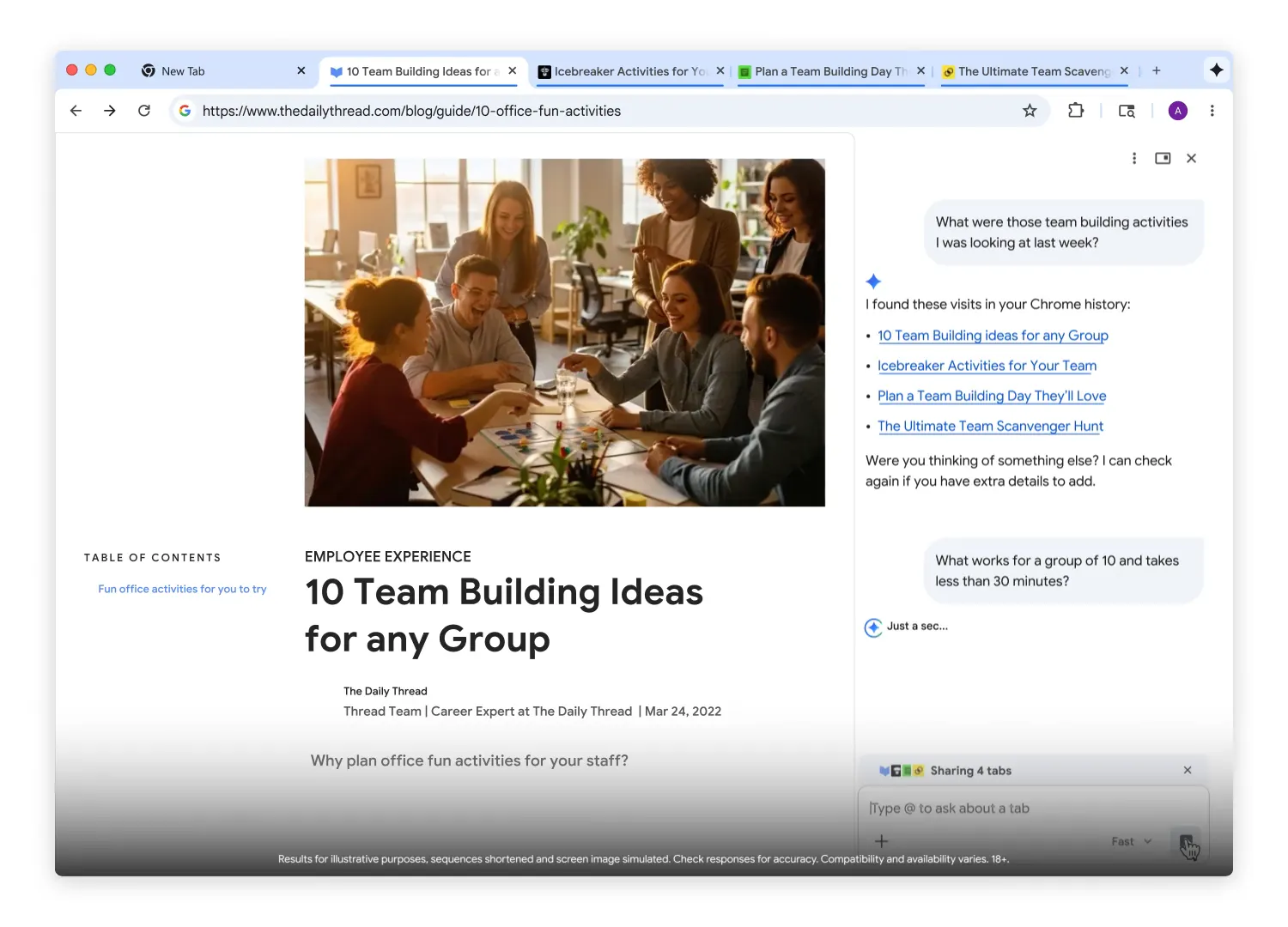The image size is (1288, 927).
Task: Click Why plan office fun activities heading
Action: [x=470, y=760]
